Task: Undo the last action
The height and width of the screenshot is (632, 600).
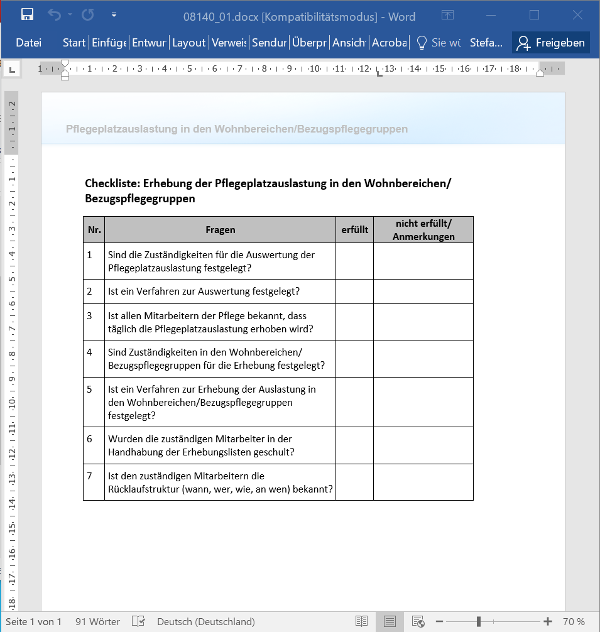Action: pos(54,15)
